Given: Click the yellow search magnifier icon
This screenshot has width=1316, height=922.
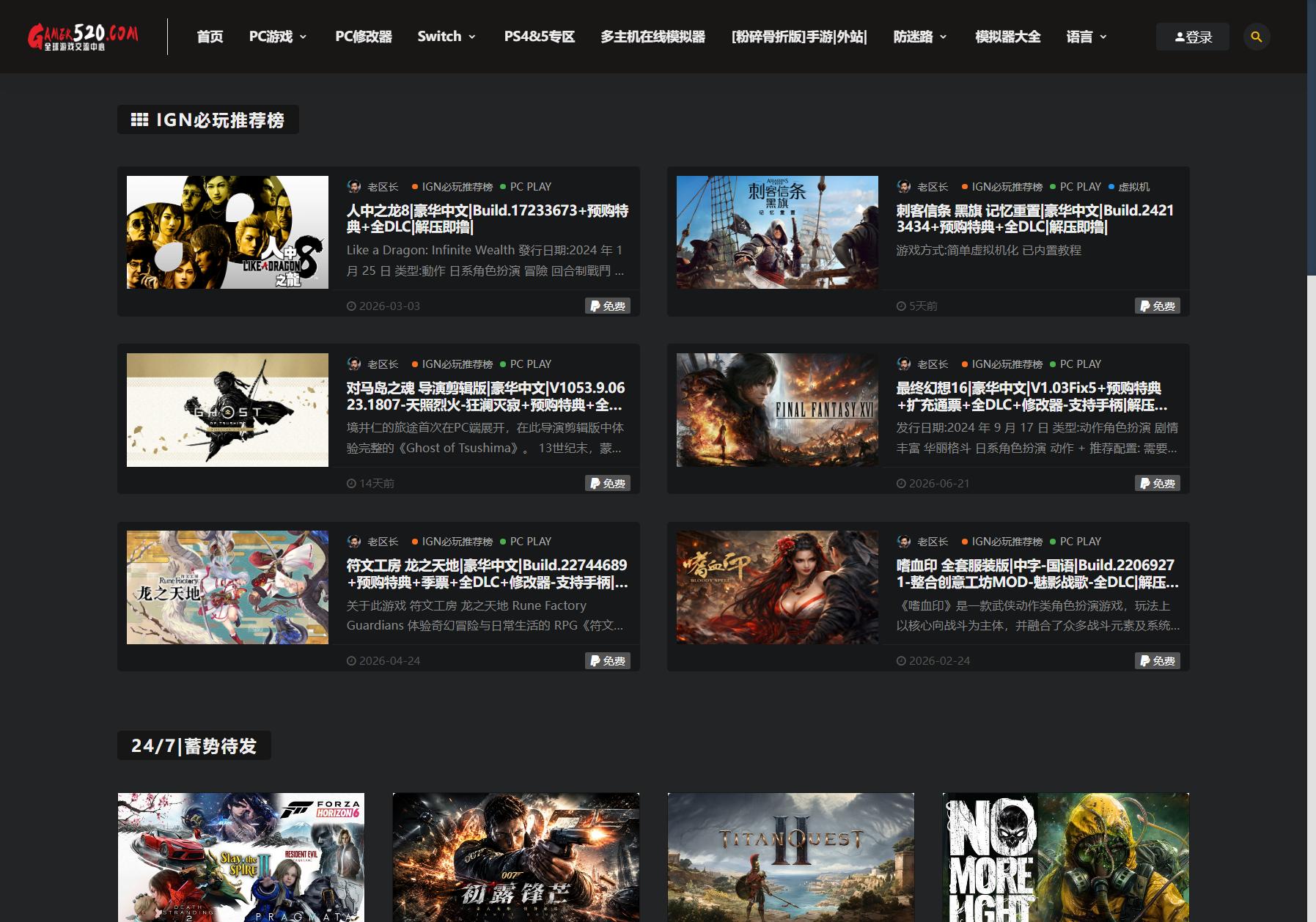Looking at the screenshot, I should [1257, 37].
